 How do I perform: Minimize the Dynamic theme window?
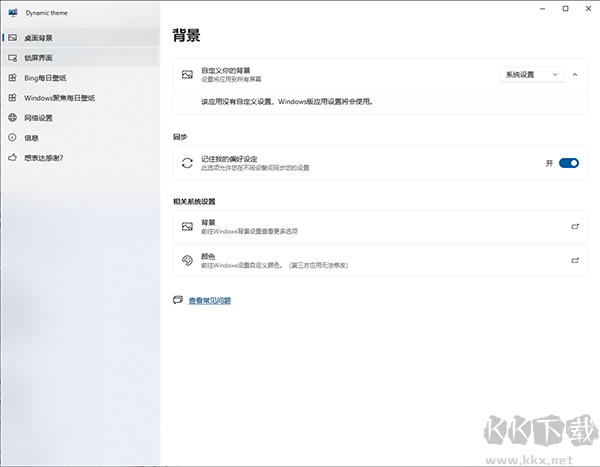tap(543, 9)
